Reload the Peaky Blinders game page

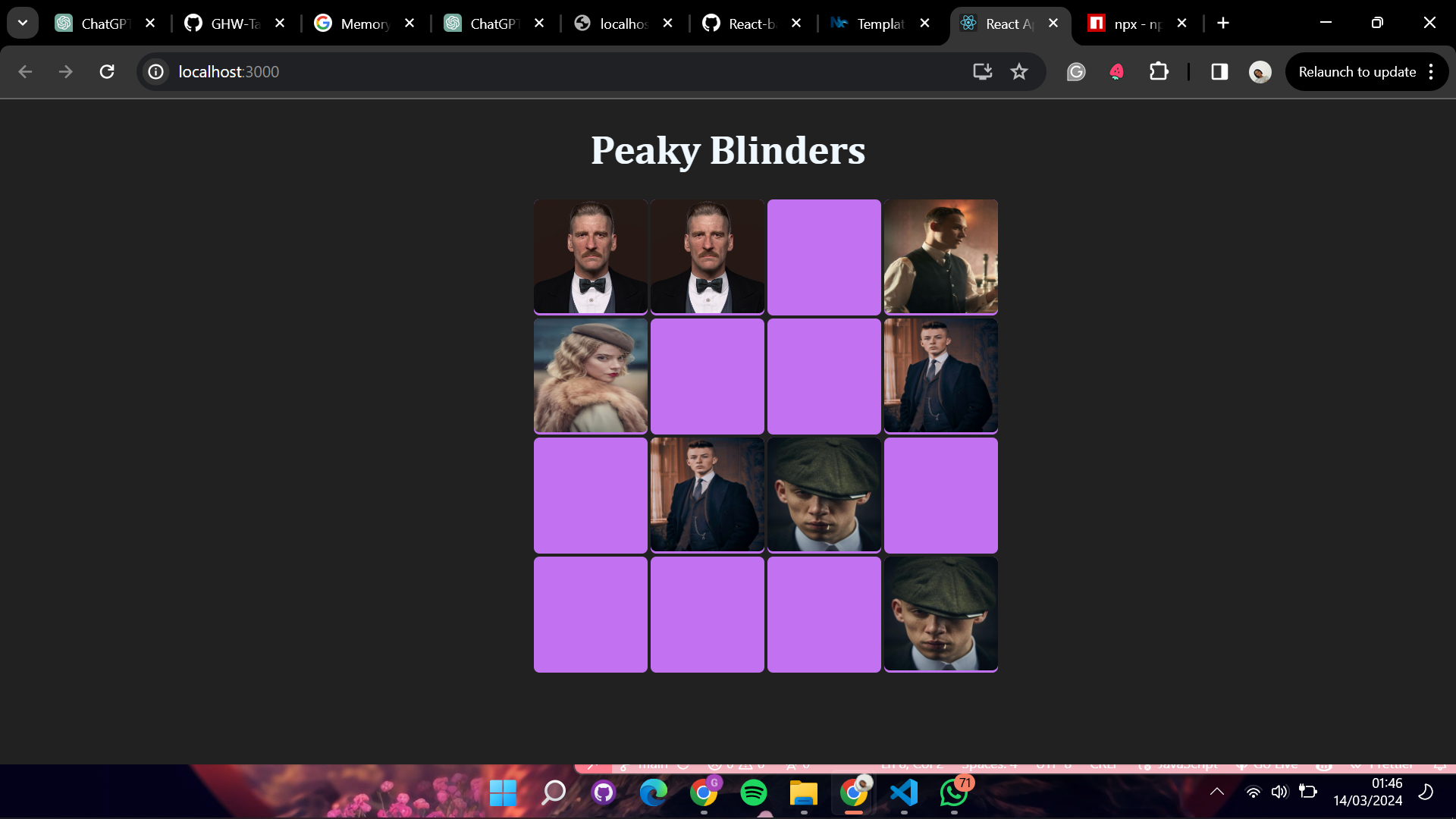[x=107, y=71]
